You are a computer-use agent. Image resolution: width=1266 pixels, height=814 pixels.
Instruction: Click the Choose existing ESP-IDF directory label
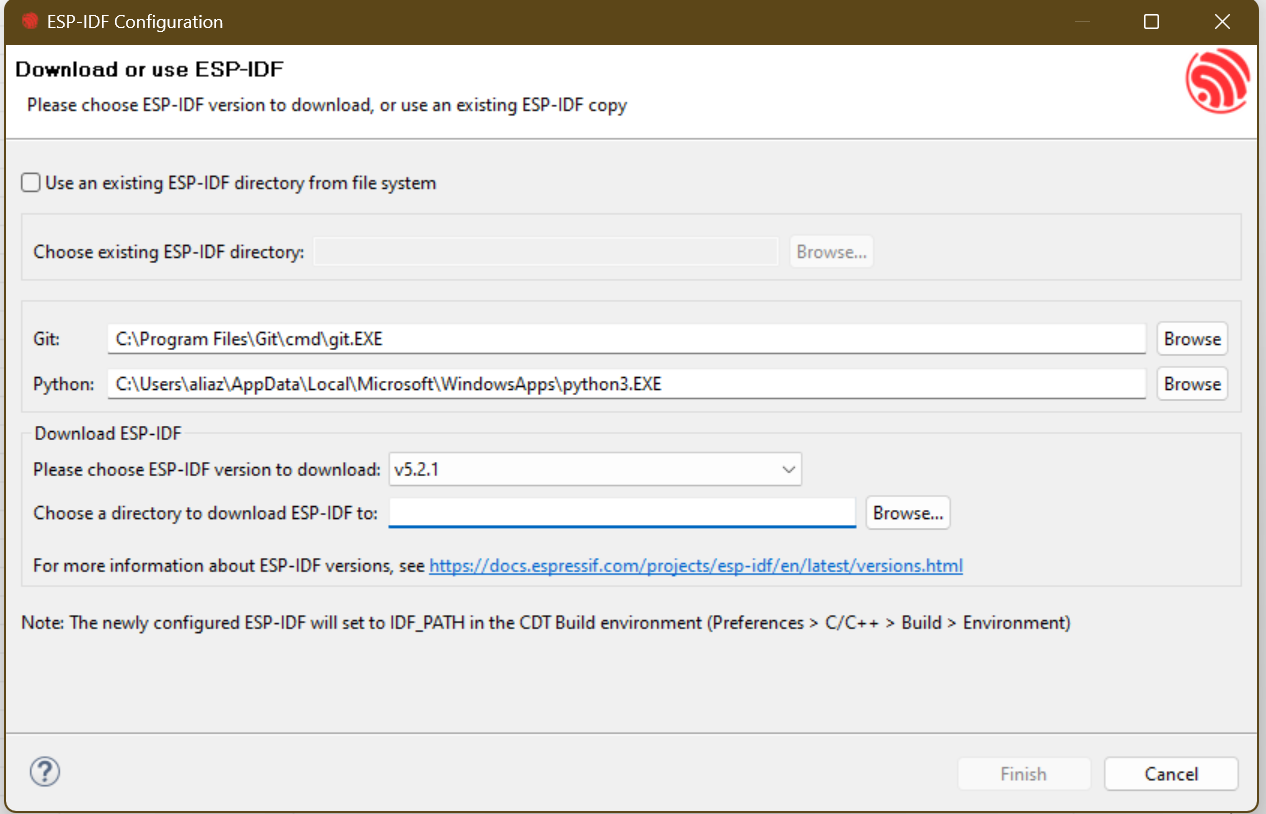click(169, 252)
